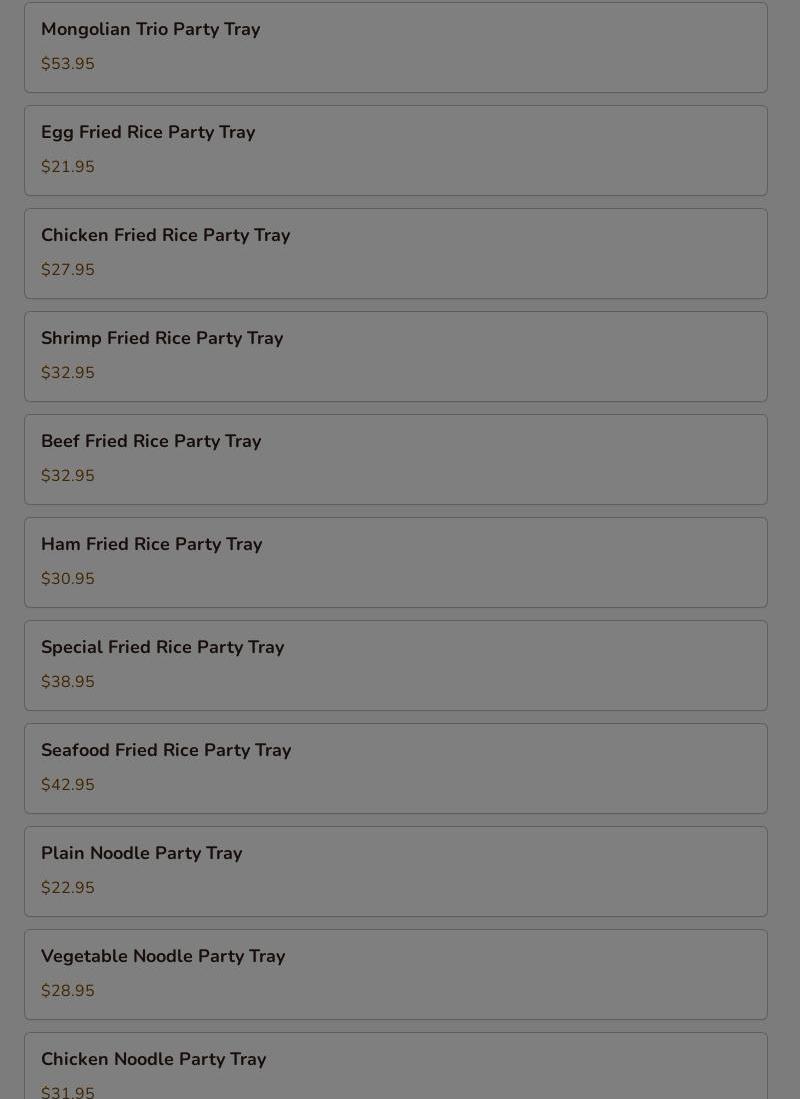Pick the Chicken Noodle Party Tray

(x=153, y=1060)
